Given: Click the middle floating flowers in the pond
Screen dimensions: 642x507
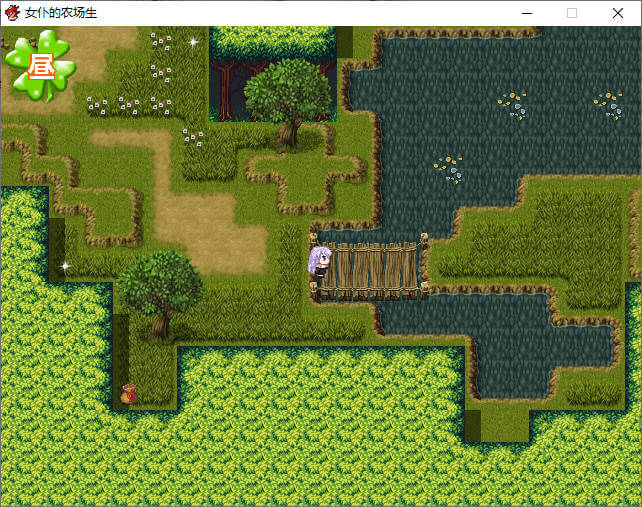Looking at the screenshot, I should [513, 104].
